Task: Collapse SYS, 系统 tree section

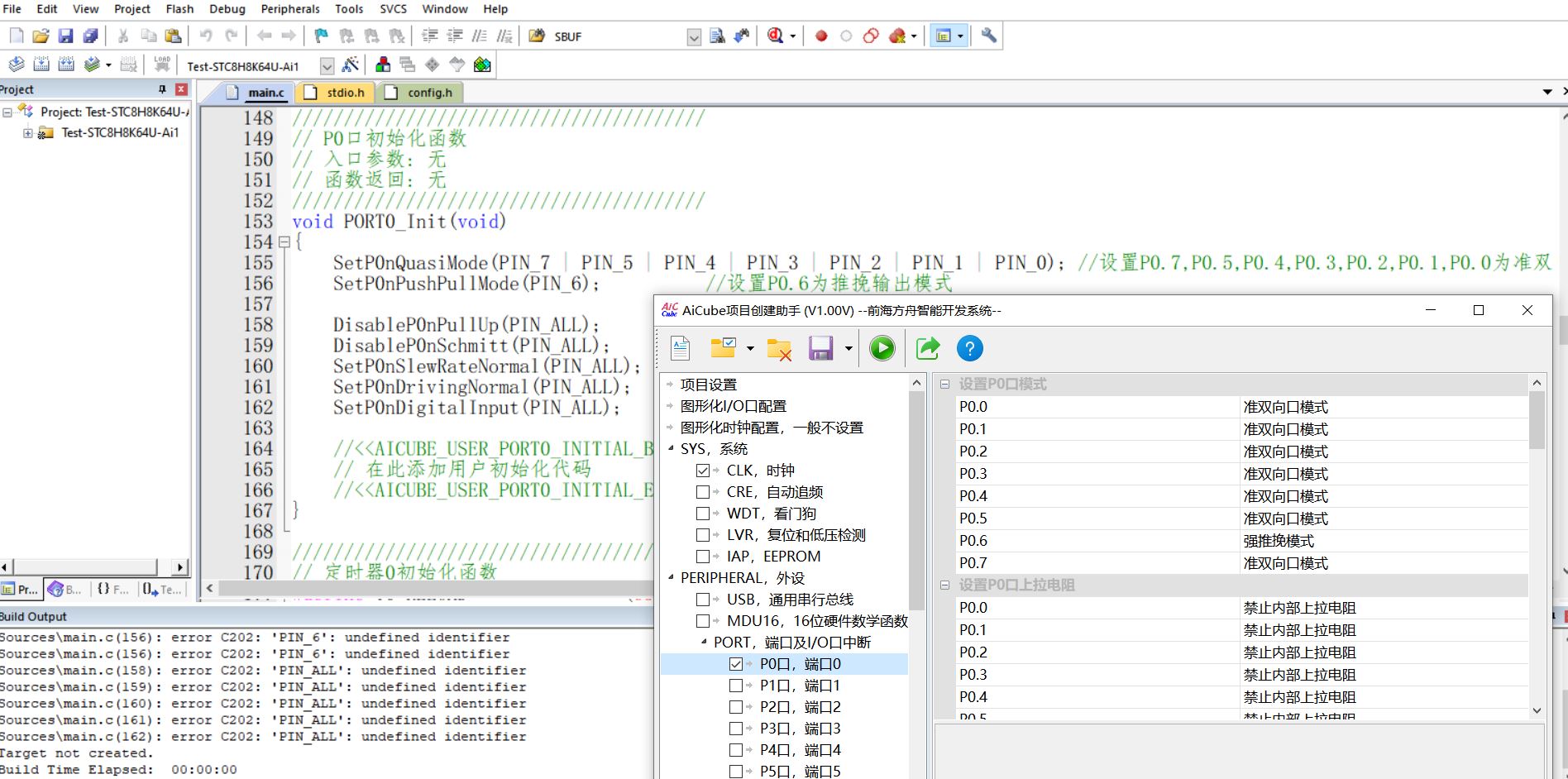Action: (670, 448)
